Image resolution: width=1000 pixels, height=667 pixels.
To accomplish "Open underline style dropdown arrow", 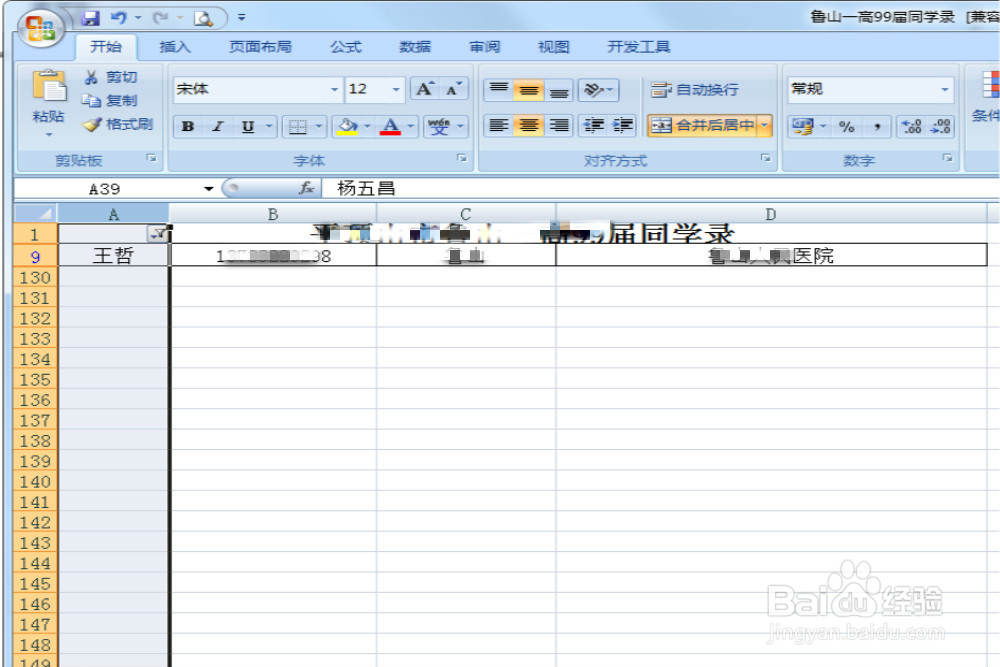I will (269, 126).
